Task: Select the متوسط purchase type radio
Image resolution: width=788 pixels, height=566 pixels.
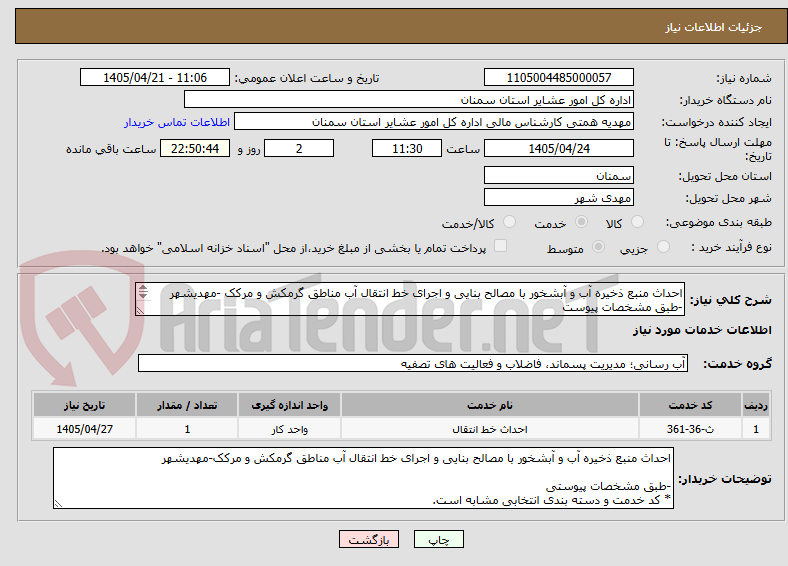Action: tap(598, 246)
